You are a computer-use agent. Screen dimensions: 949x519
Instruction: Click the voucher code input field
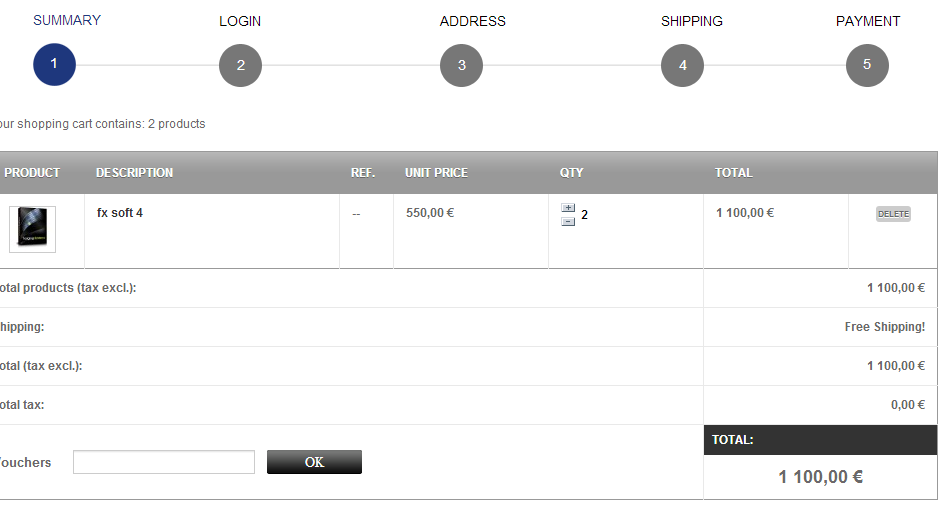pos(164,462)
